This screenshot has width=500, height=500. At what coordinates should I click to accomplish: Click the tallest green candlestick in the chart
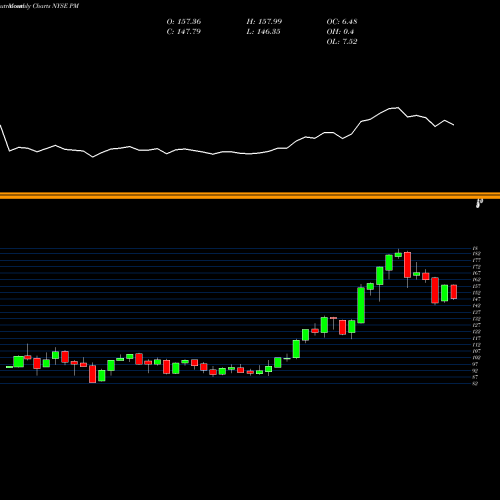pos(361,305)
